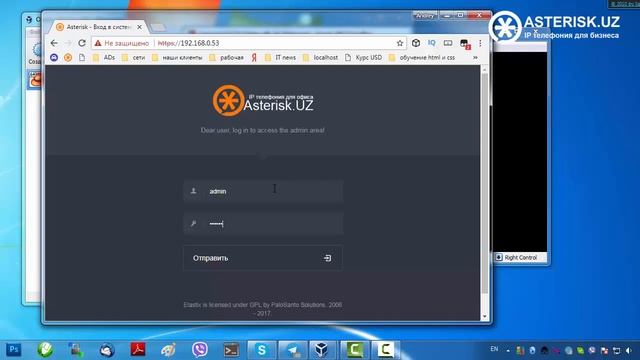
Task: Go back with the browser back arrow
Action: point(54,43)
